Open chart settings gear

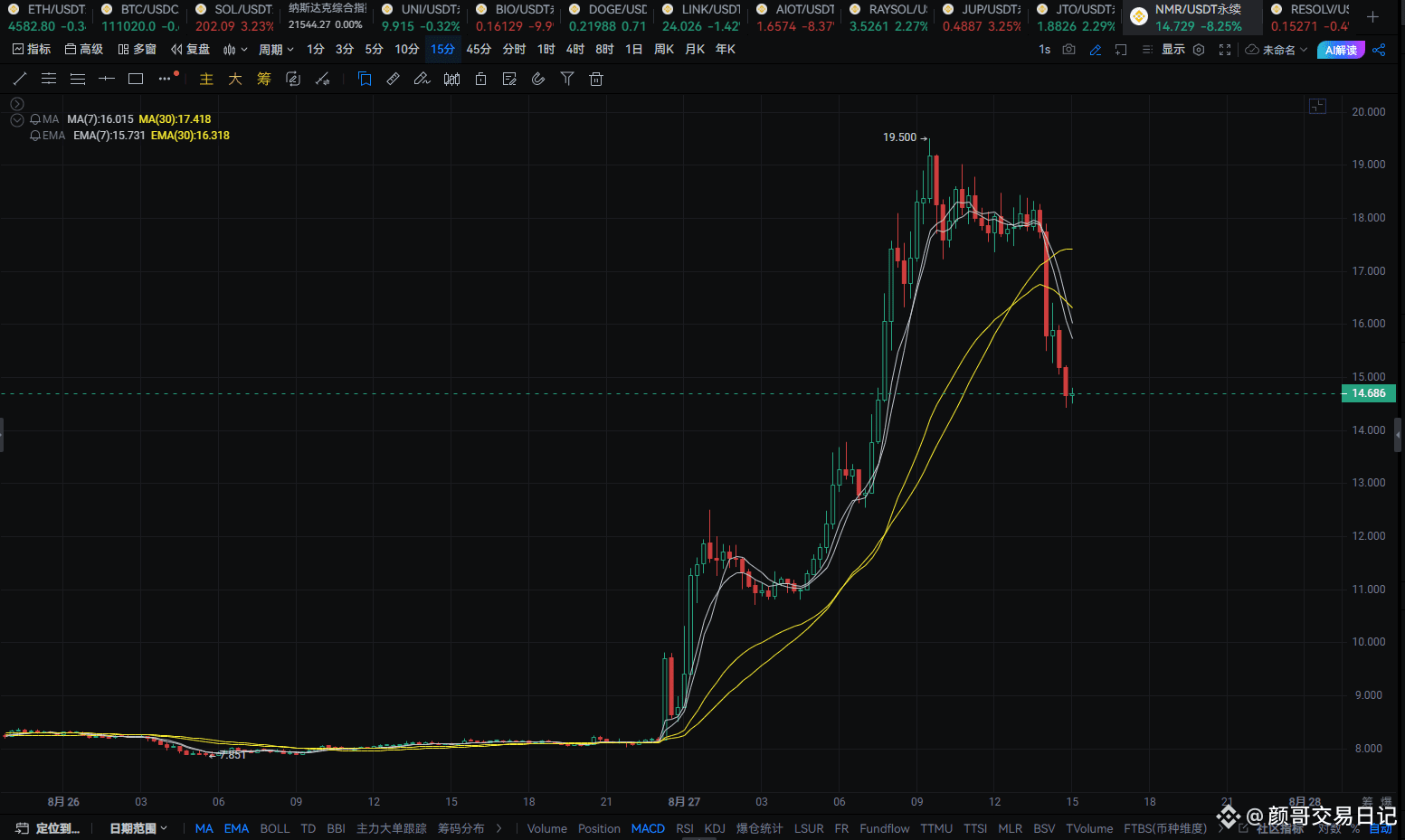[x=1198, y=50]
